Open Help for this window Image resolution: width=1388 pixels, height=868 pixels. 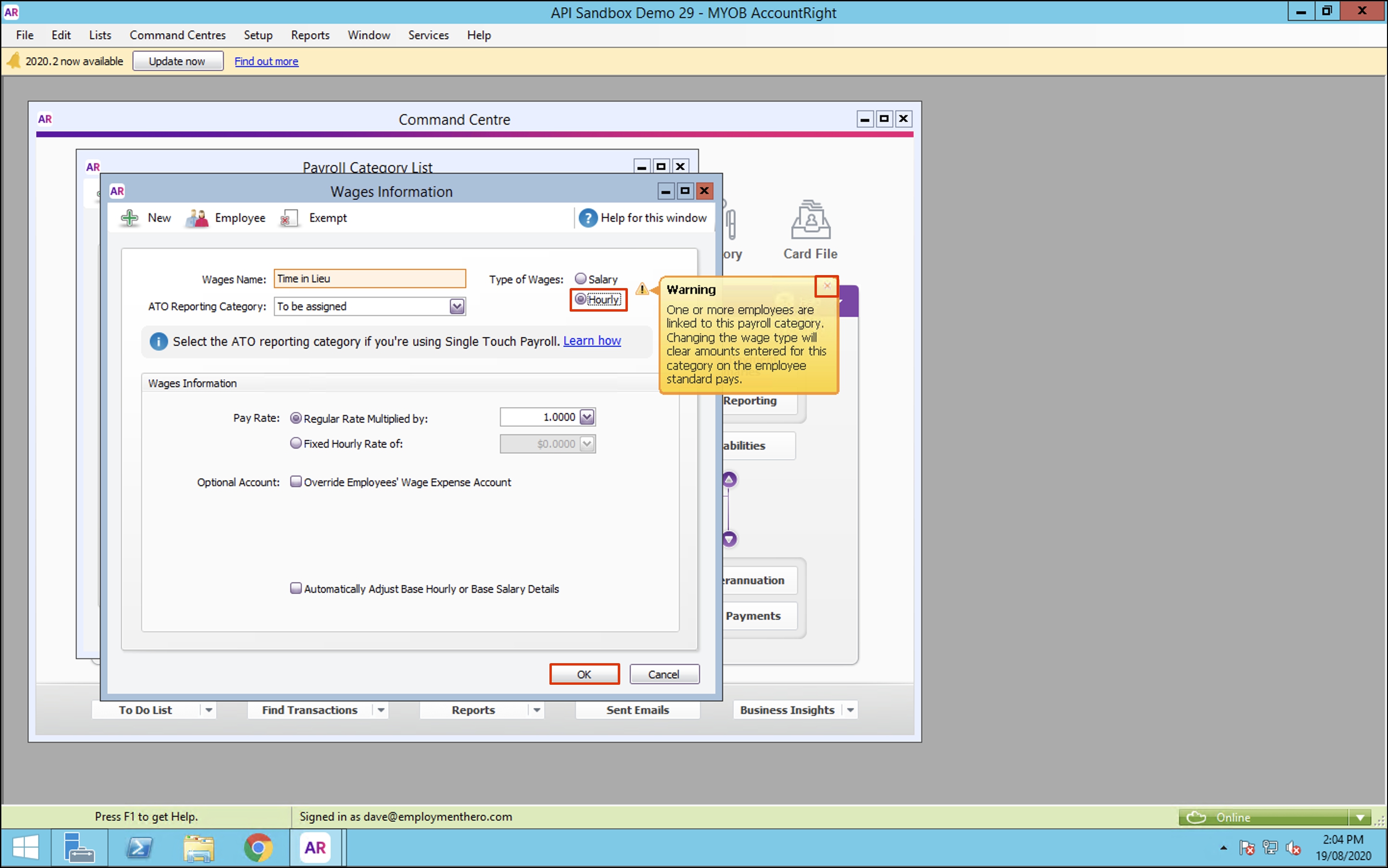[x=643, y=218]
